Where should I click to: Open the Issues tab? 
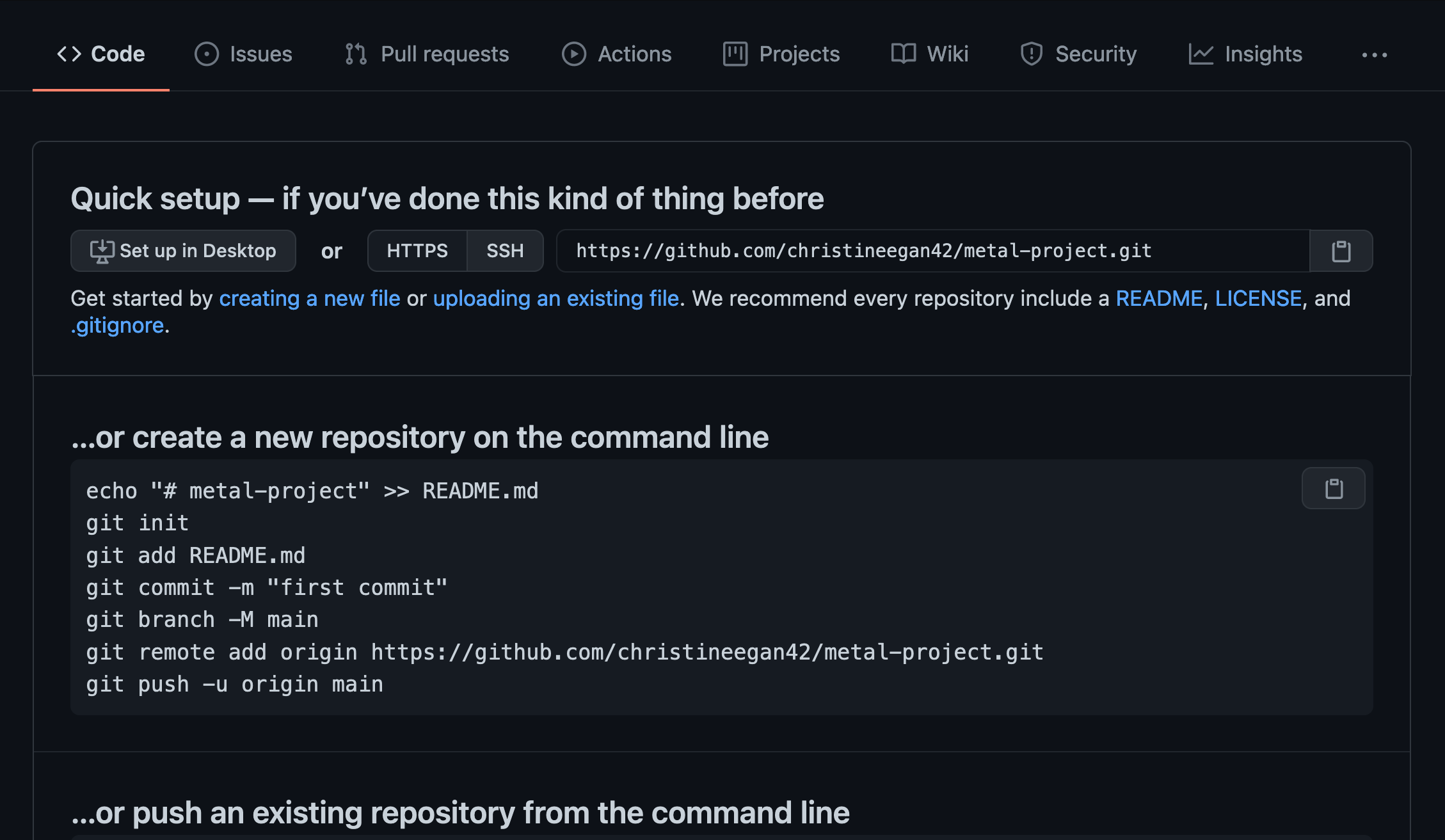(243, 54)
